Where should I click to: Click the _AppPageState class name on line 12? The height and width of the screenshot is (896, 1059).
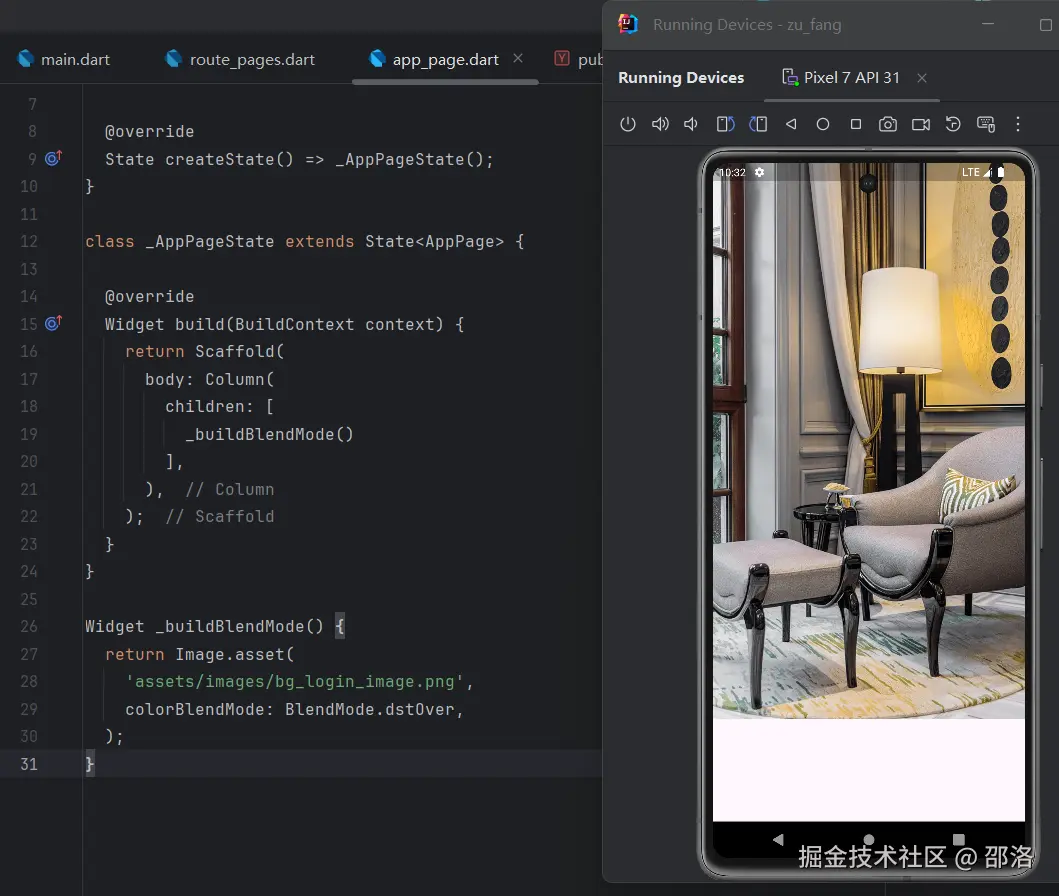pos(210,241)
